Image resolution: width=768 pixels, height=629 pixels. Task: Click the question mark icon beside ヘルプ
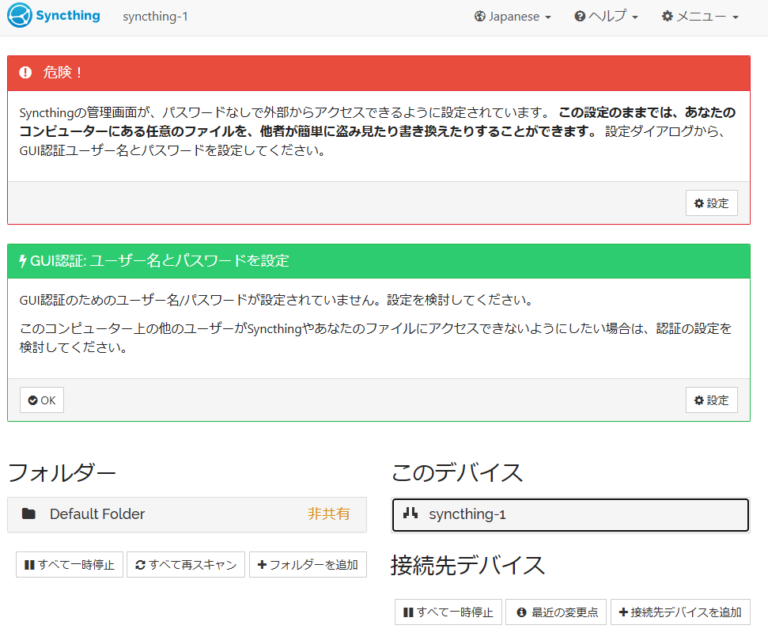[x=580, y=17]
